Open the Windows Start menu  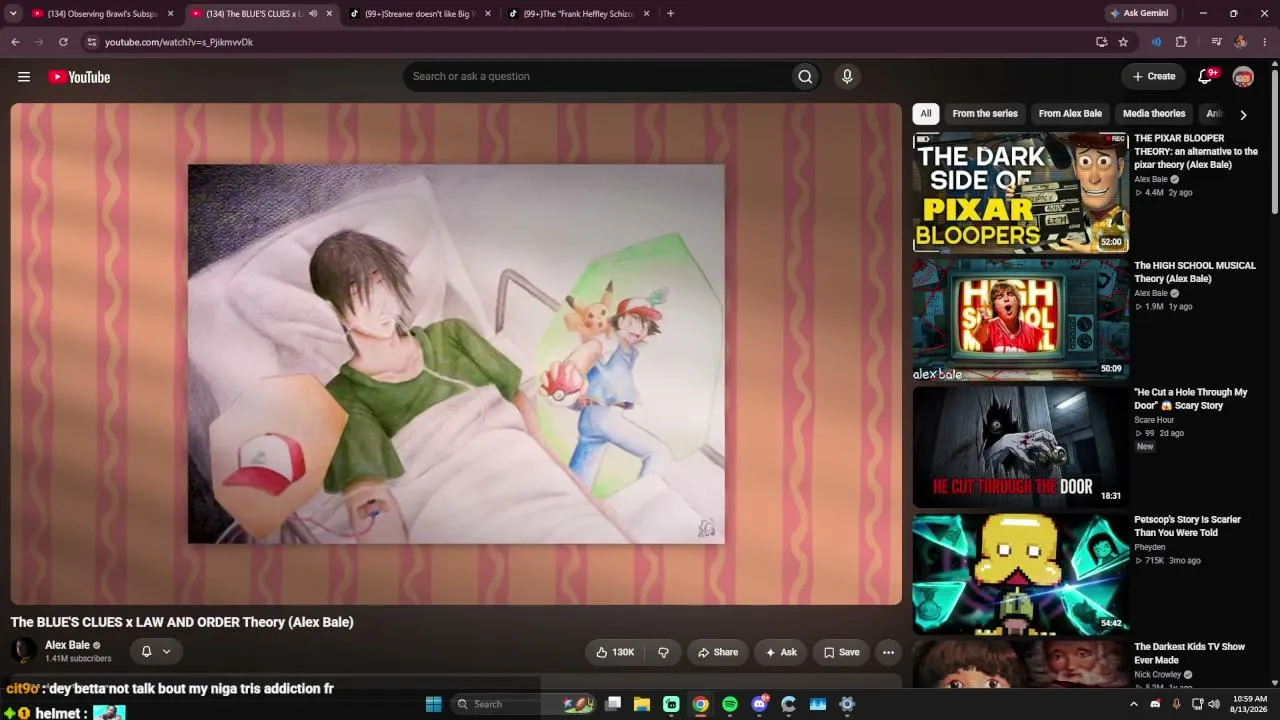(x=433, y=704)
